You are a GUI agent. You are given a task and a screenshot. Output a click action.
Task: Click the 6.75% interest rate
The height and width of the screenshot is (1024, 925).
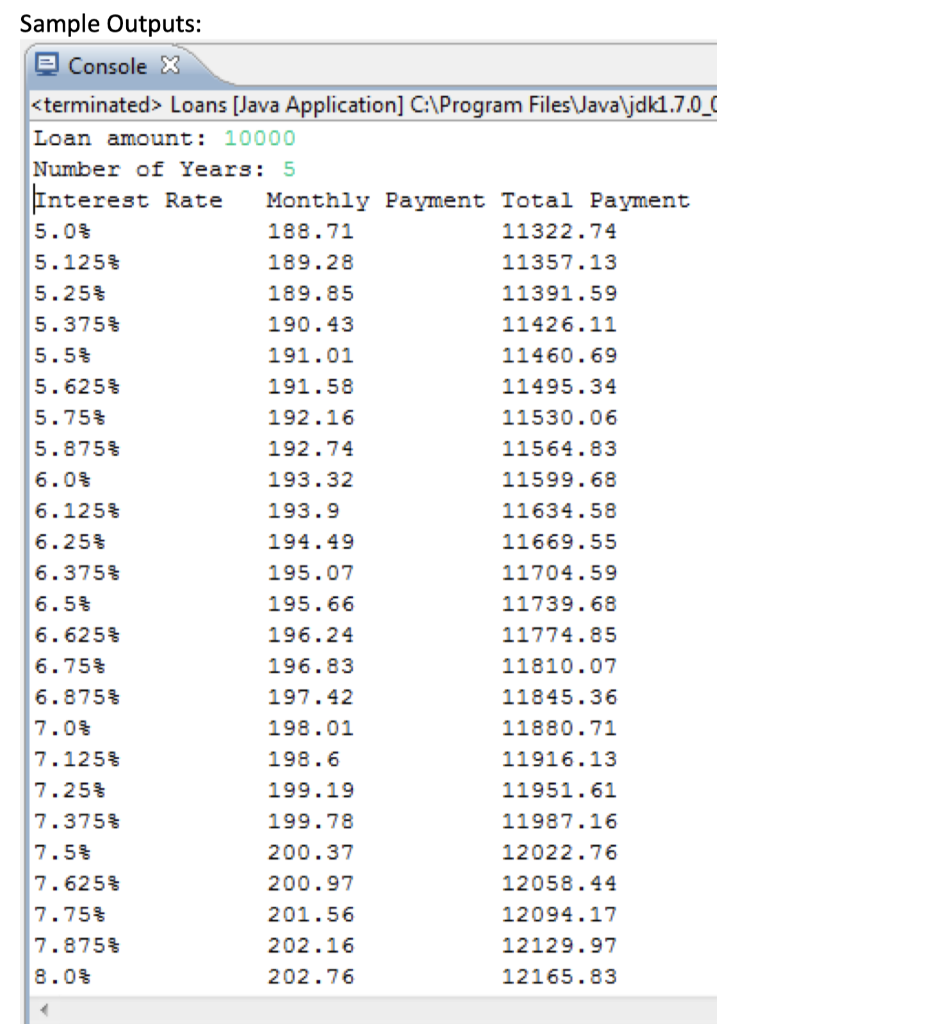point(69,665)
